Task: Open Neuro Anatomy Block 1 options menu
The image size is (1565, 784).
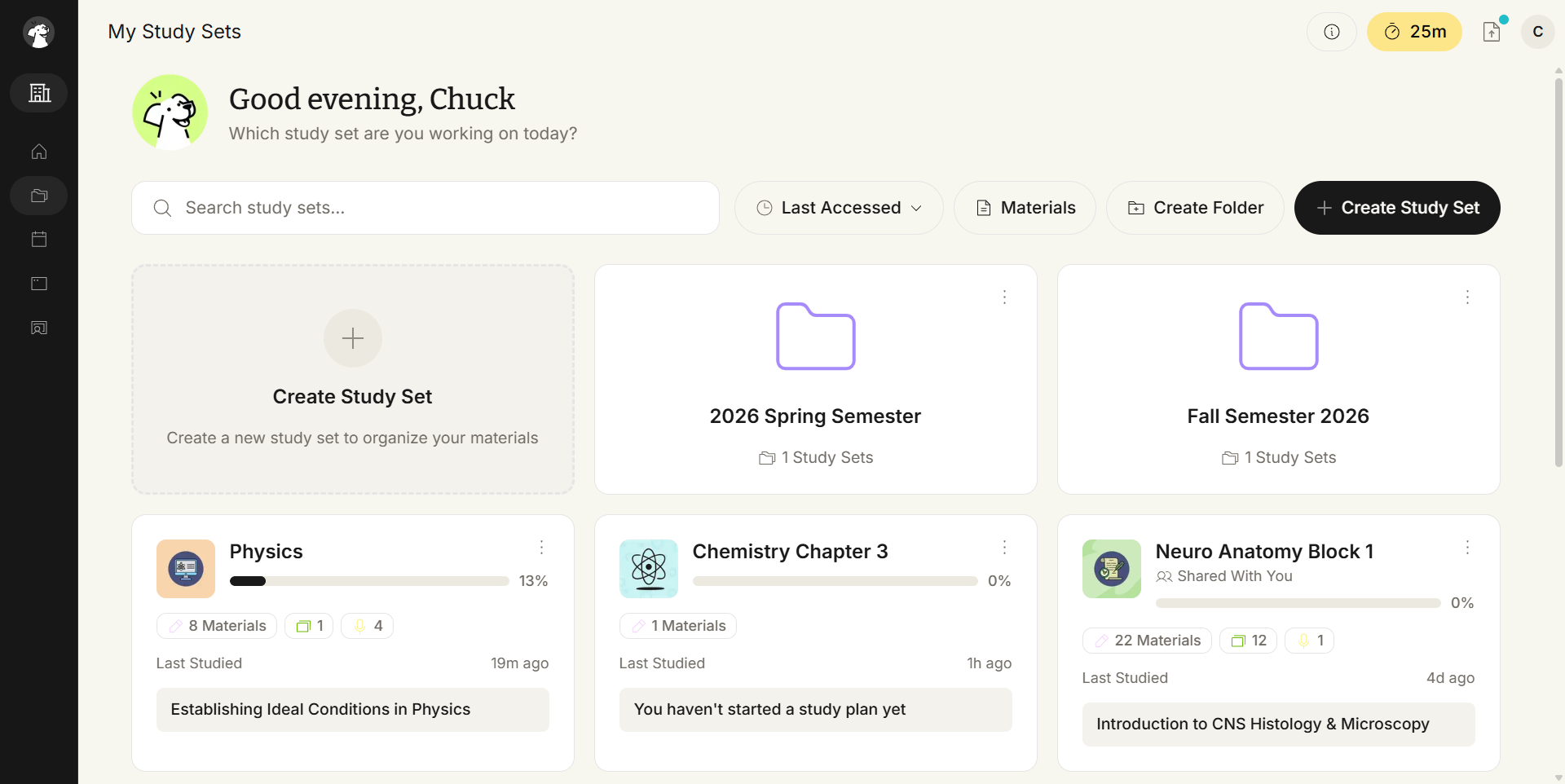Action: tap(1467, 548)
